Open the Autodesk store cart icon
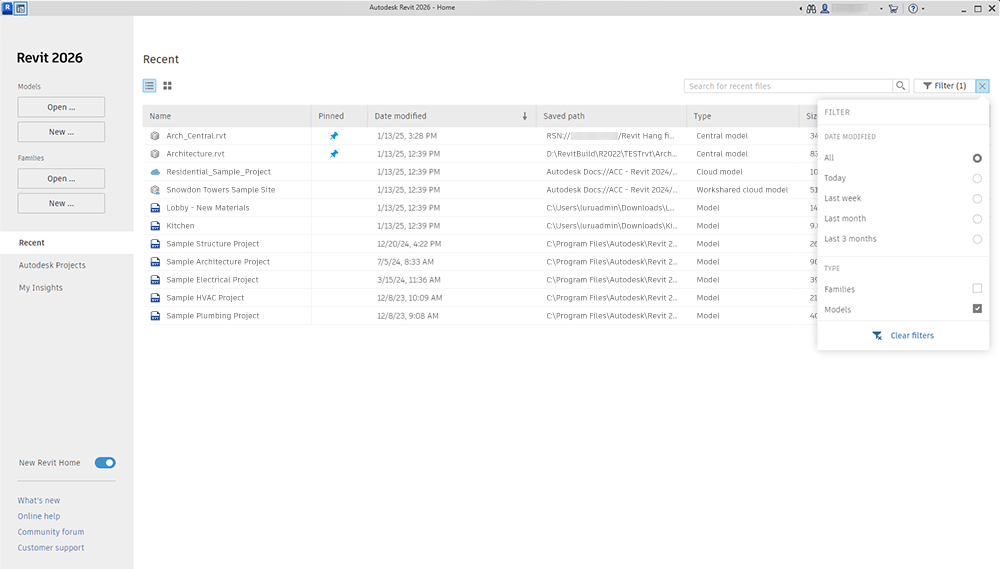 (893, 9)
